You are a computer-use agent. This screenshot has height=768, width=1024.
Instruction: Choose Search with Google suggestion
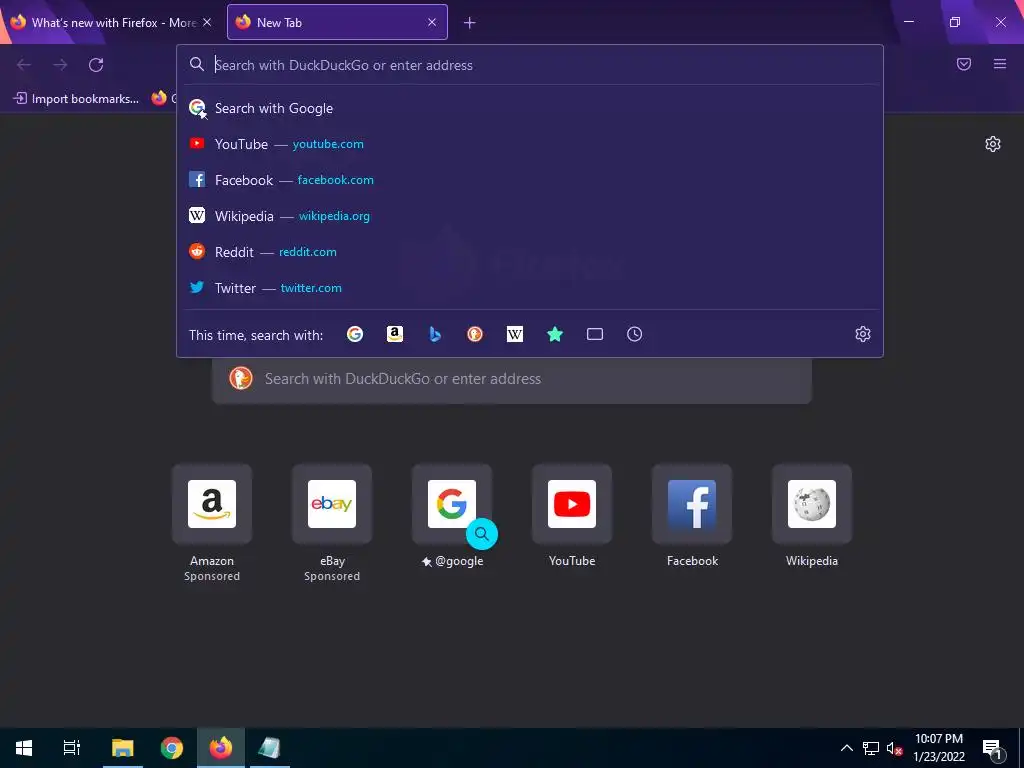point(530,108)
